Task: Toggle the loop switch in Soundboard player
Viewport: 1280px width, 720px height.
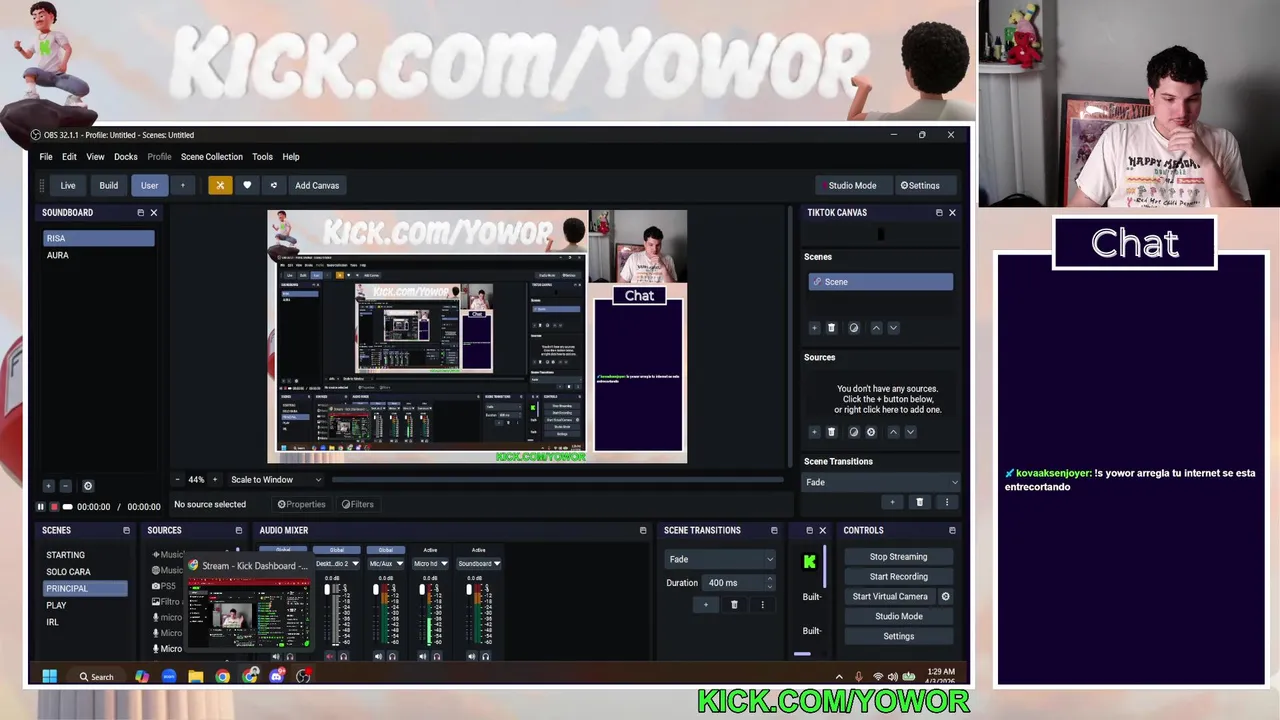Action: click(67, 507)
